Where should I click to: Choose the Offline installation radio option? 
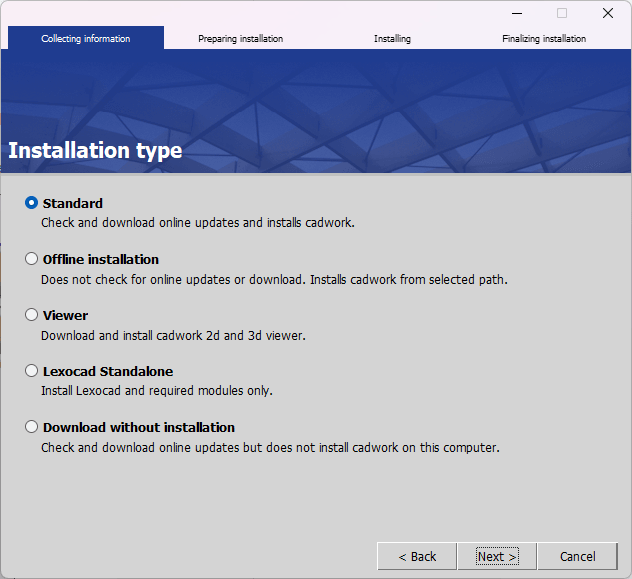pos(31,259)
